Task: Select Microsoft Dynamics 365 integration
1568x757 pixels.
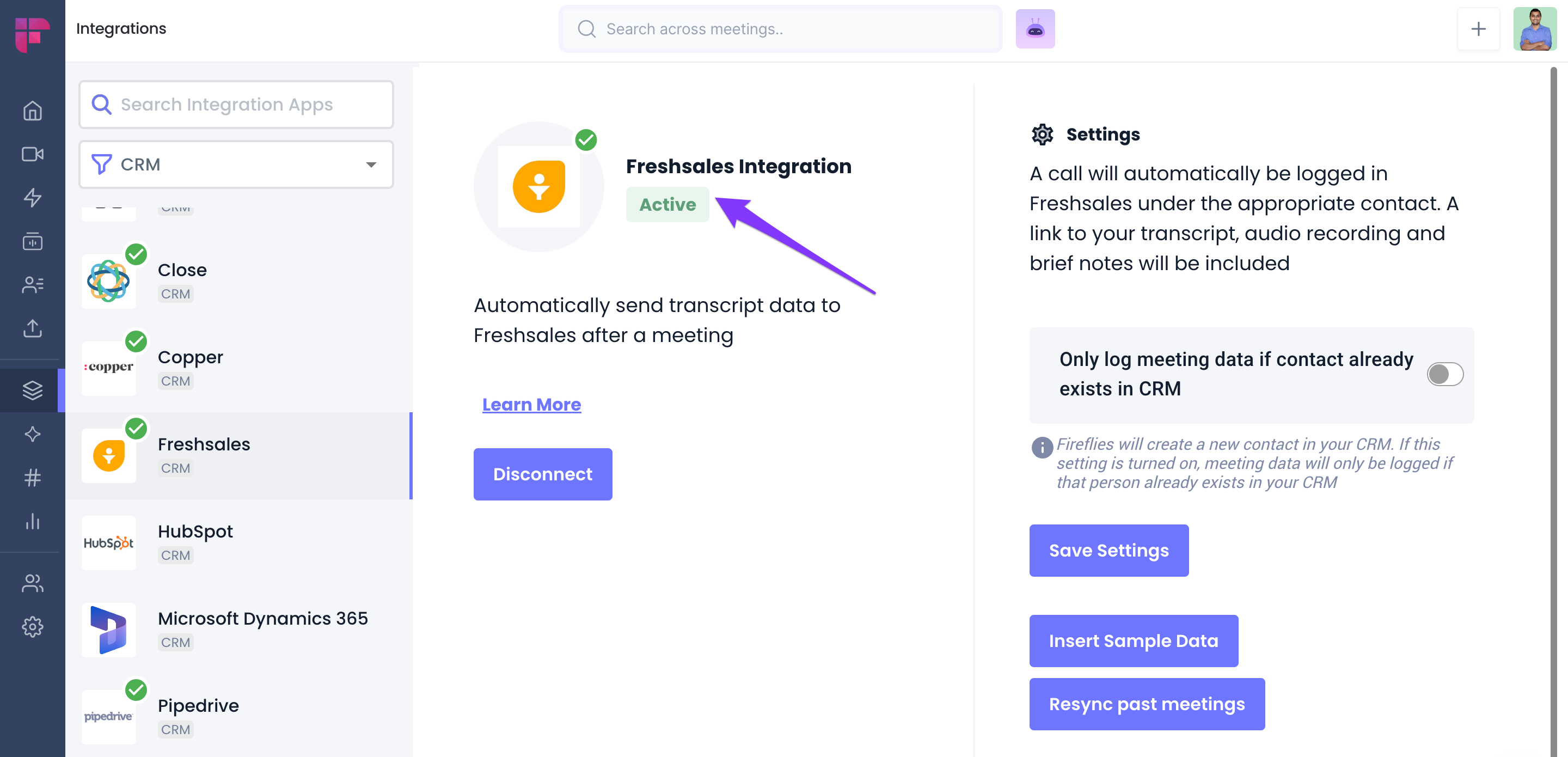Action: pos(238,630)
